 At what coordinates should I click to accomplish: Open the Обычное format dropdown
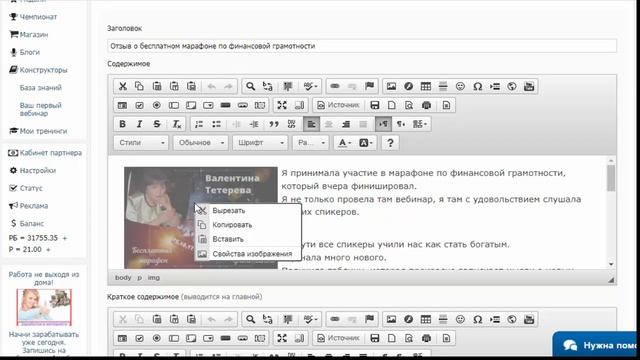tap(200, 143)
